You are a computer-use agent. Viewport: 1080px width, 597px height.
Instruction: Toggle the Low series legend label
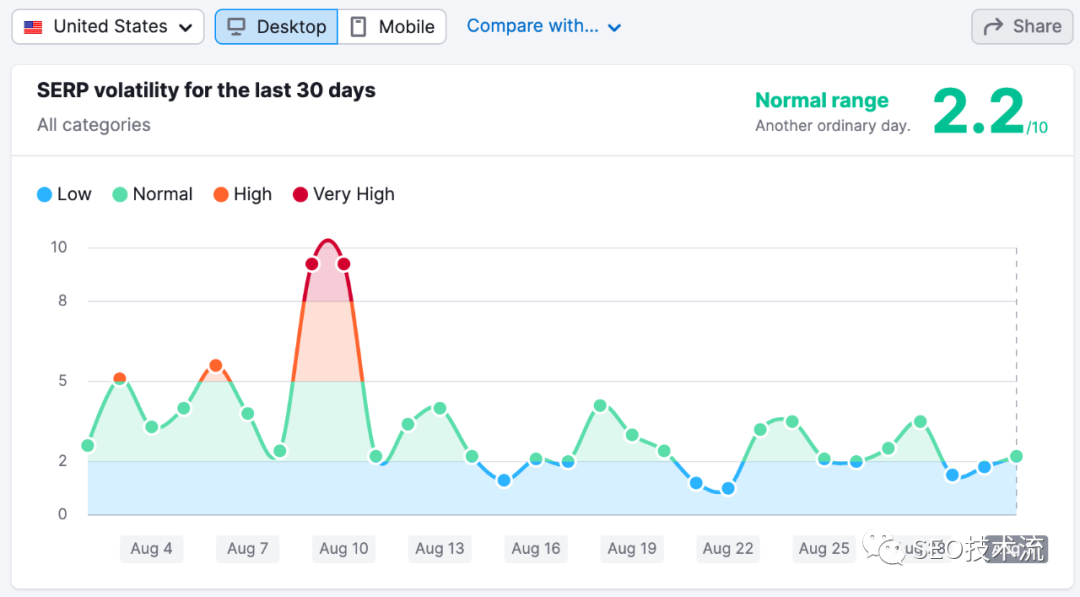74,195
